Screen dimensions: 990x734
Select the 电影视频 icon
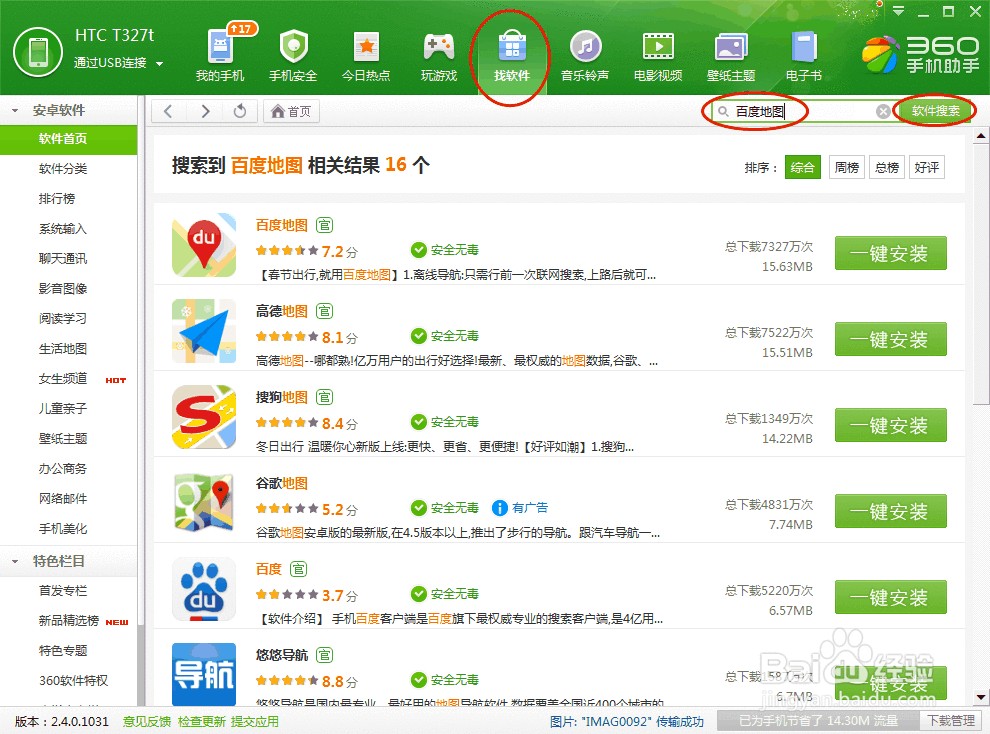[657, 55]
